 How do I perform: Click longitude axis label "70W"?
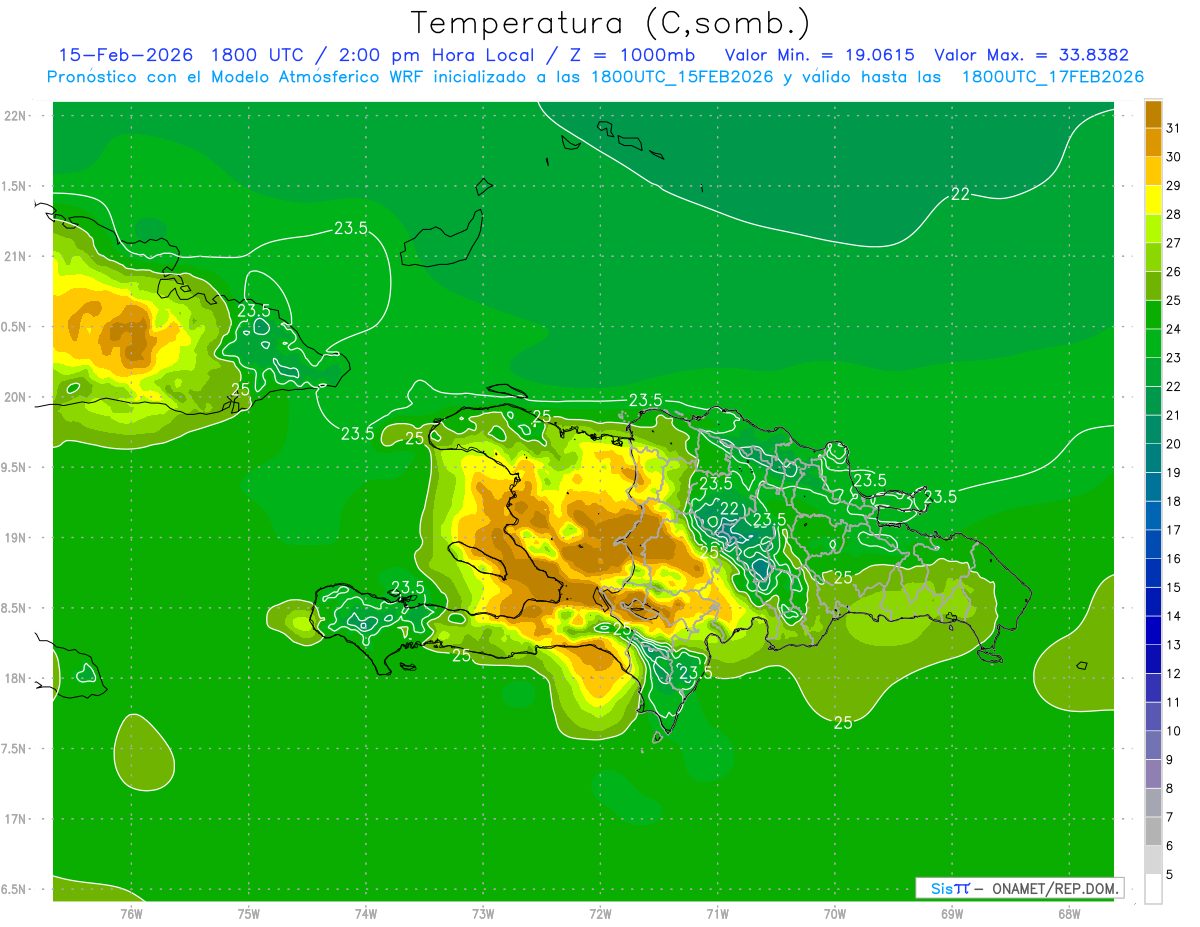tap(835, 913)
